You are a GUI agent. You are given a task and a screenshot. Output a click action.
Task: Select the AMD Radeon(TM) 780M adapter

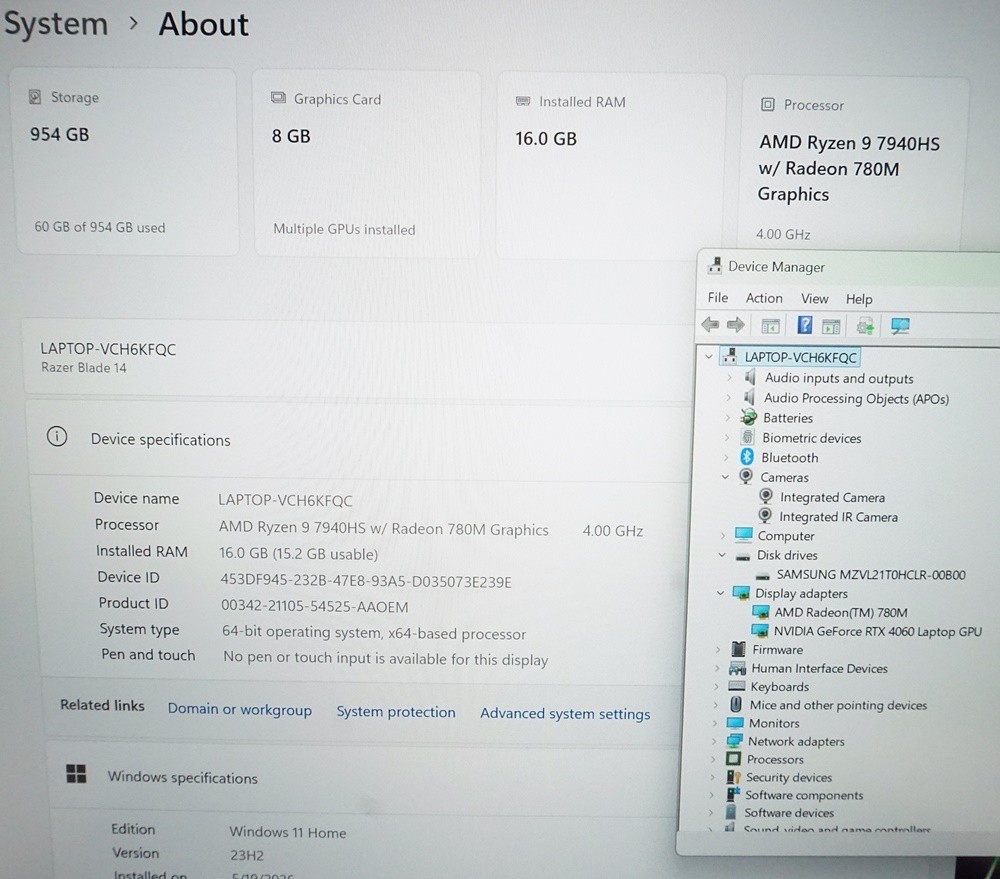(x=841, y=612)
